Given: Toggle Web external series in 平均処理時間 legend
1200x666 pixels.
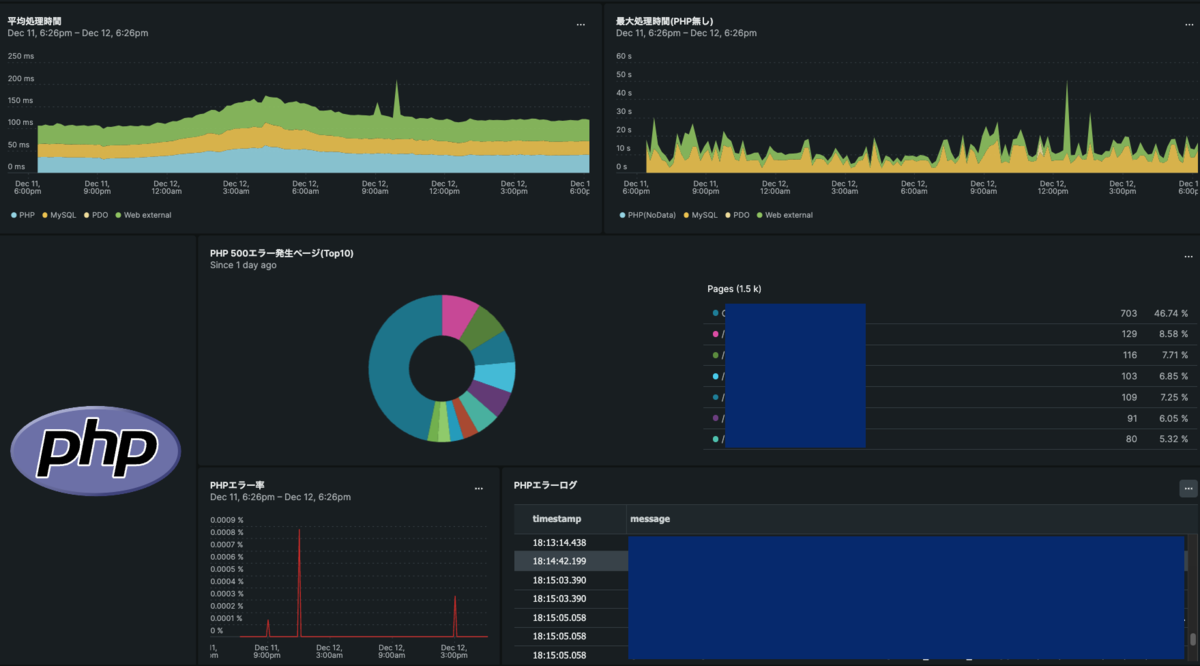Looking at the screenshot, I should click(x=143, y=215).
